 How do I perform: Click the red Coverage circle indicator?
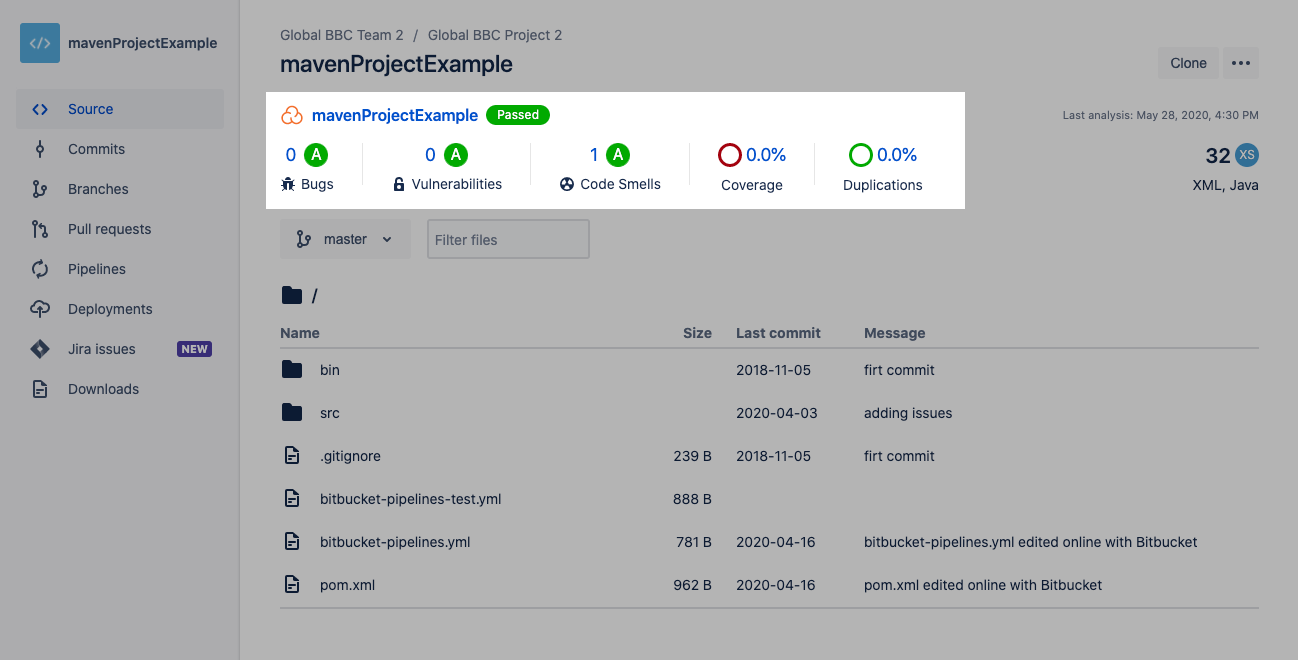click(730, 155)
